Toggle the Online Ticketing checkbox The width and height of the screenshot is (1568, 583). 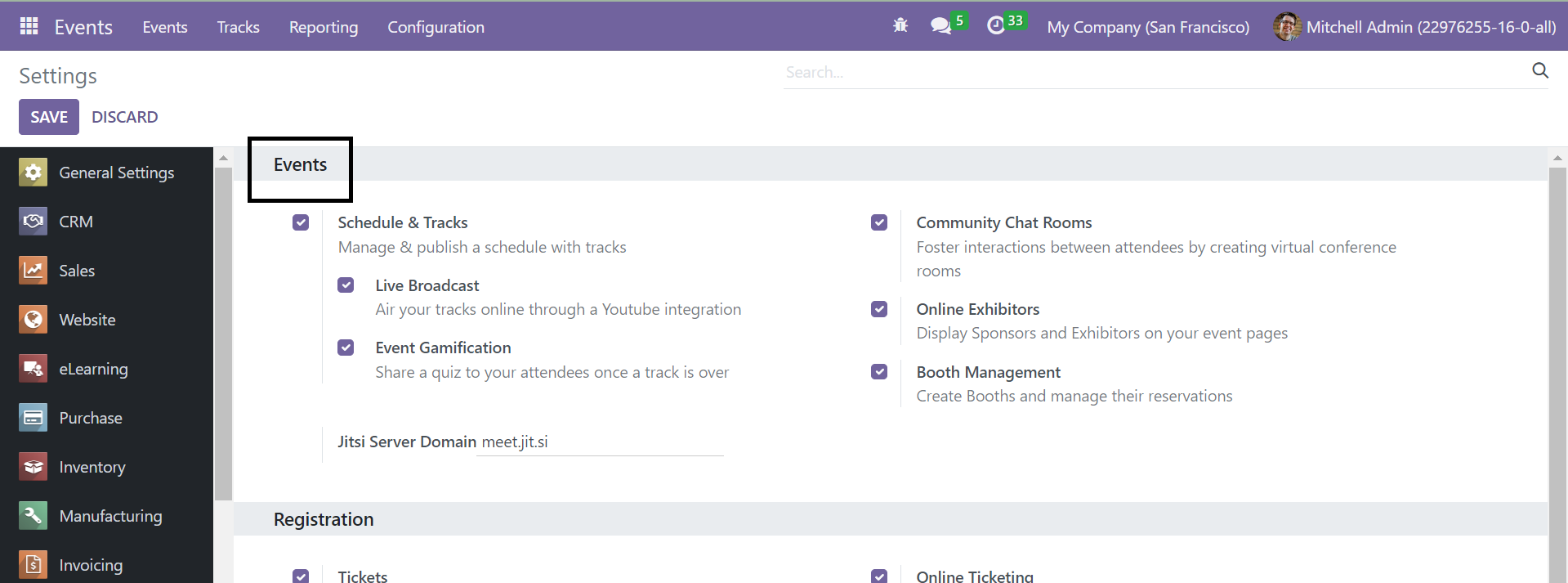(879, 576)
